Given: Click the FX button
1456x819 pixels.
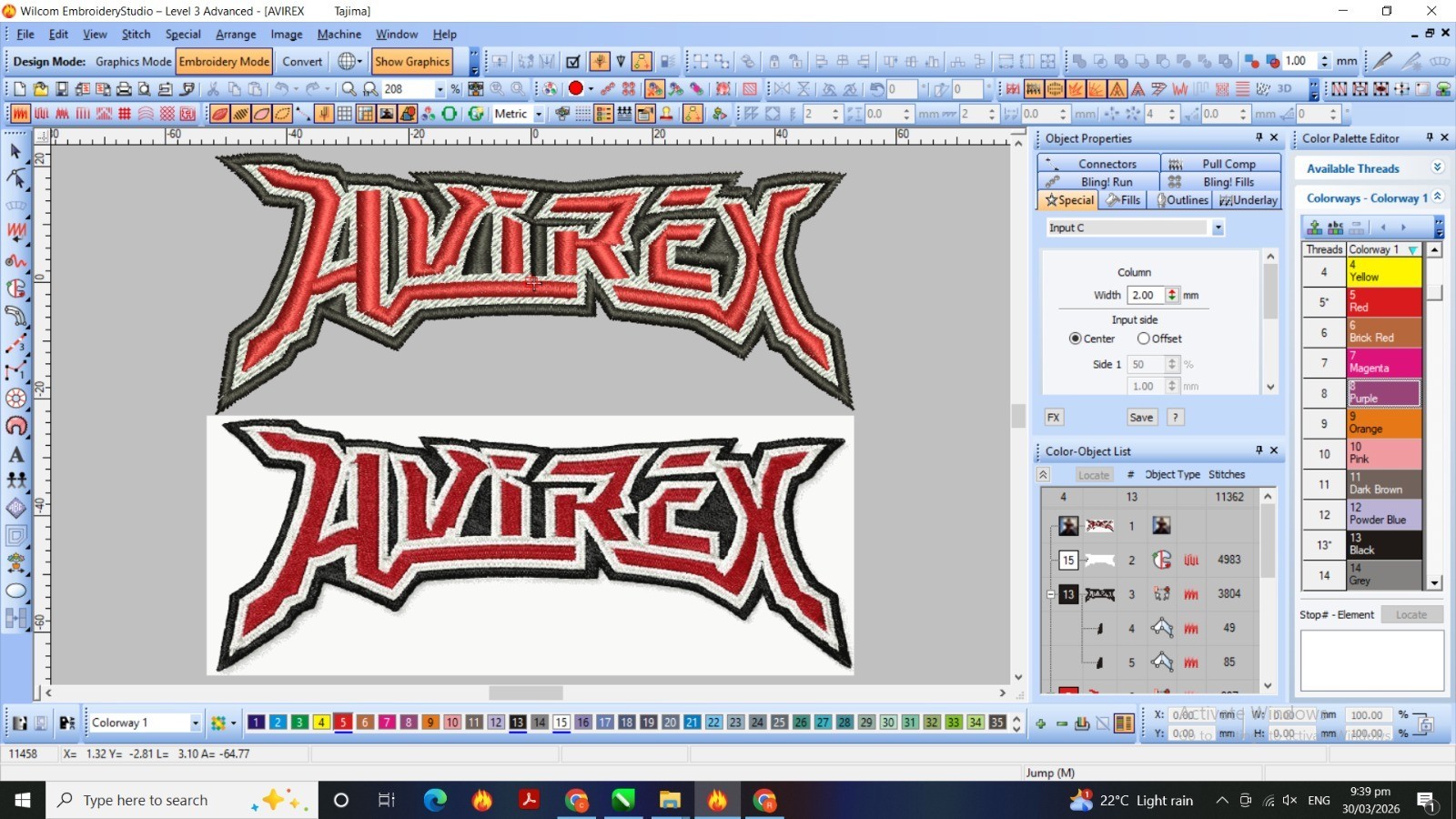Looking at the screenshot, I should tap(1054, 418).
